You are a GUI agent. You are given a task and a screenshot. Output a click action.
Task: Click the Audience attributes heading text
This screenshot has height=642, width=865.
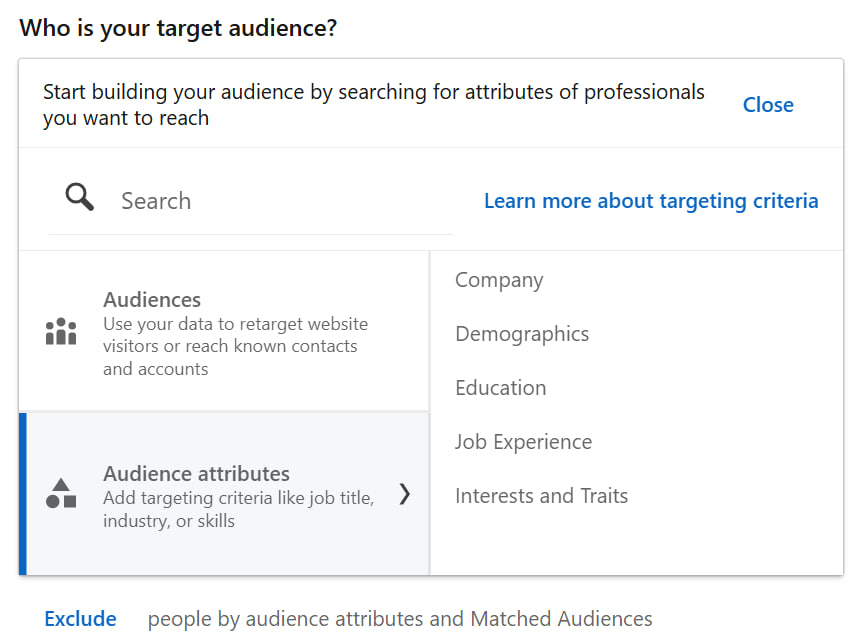[x=196, y=474]
